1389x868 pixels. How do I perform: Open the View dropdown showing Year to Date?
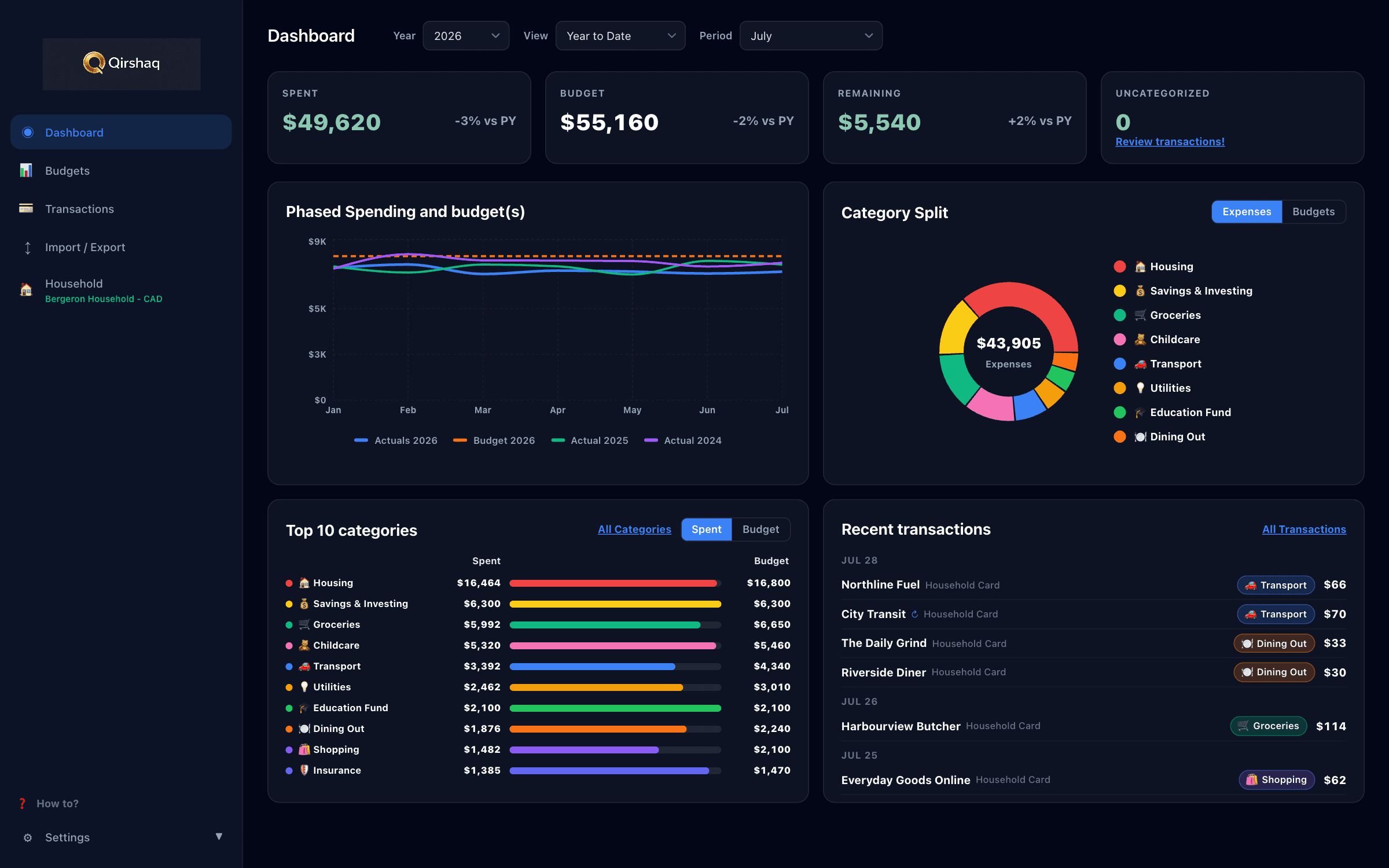(620, 36)
